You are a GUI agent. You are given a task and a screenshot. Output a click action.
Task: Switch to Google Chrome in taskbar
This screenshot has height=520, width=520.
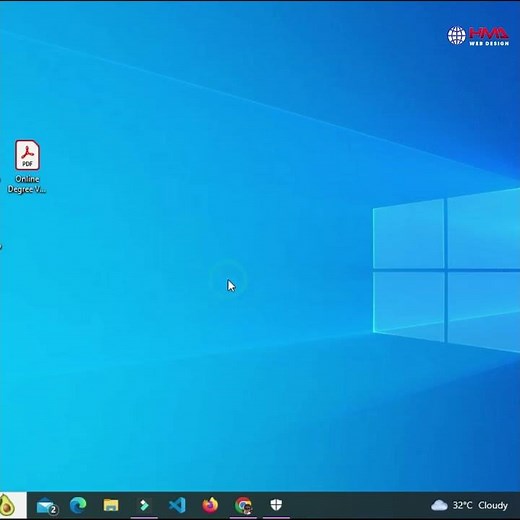click(243, 505)
